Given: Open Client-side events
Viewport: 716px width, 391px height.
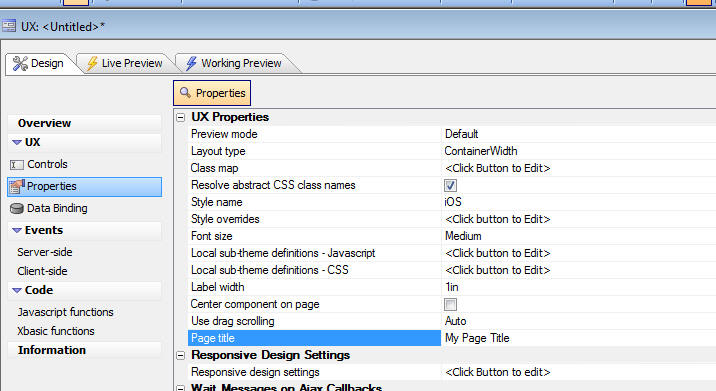Looking at the screenshot, I should (42, 271).
